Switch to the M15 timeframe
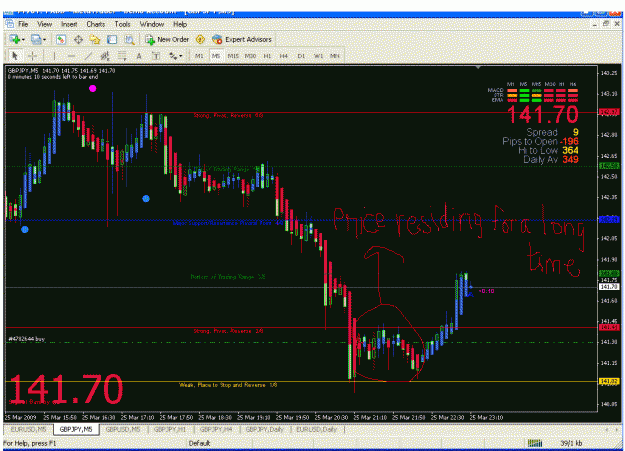625x451 pixels. tap(233, 56)
